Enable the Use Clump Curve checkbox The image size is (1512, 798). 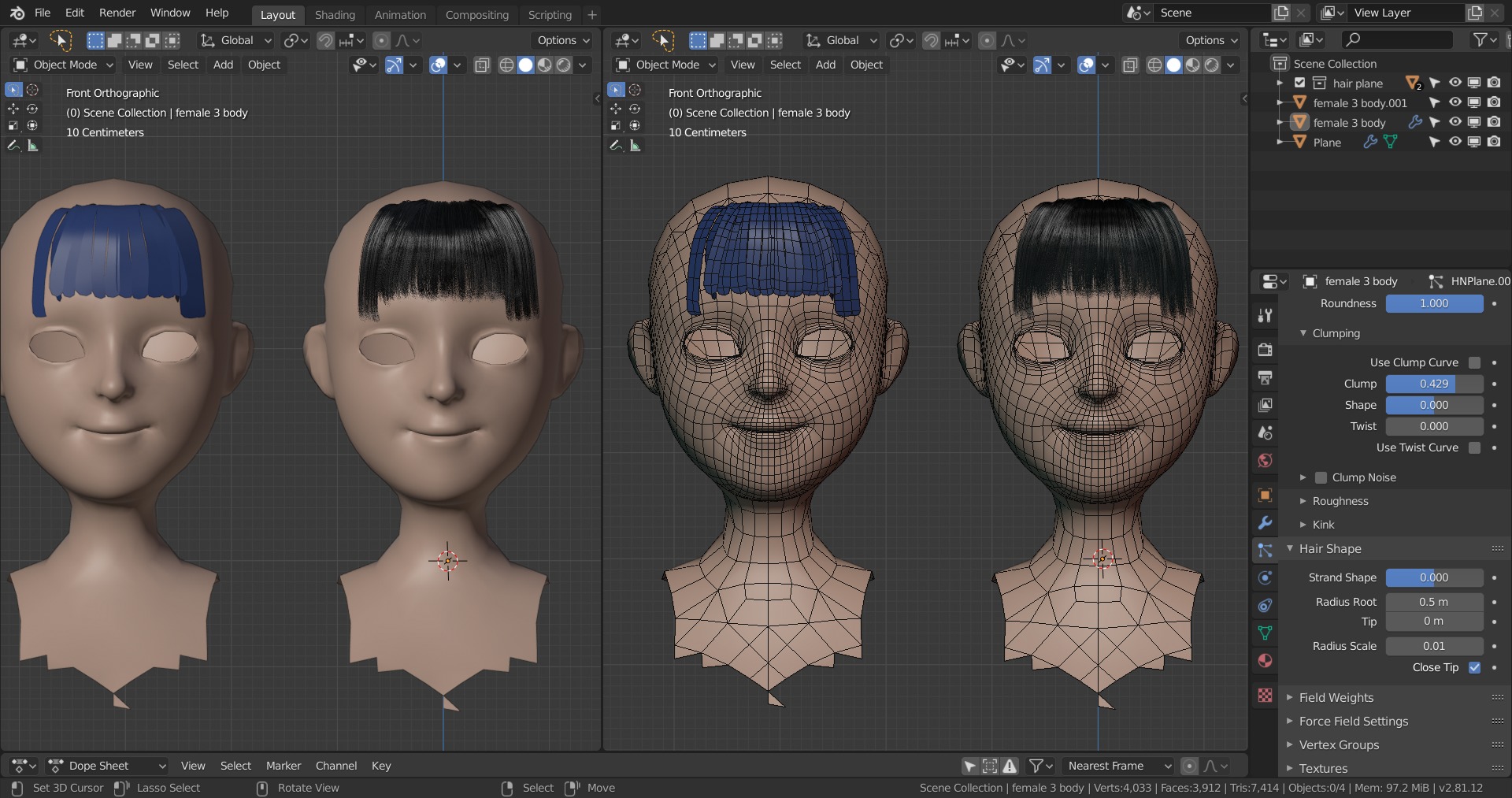pos(1474,362)
